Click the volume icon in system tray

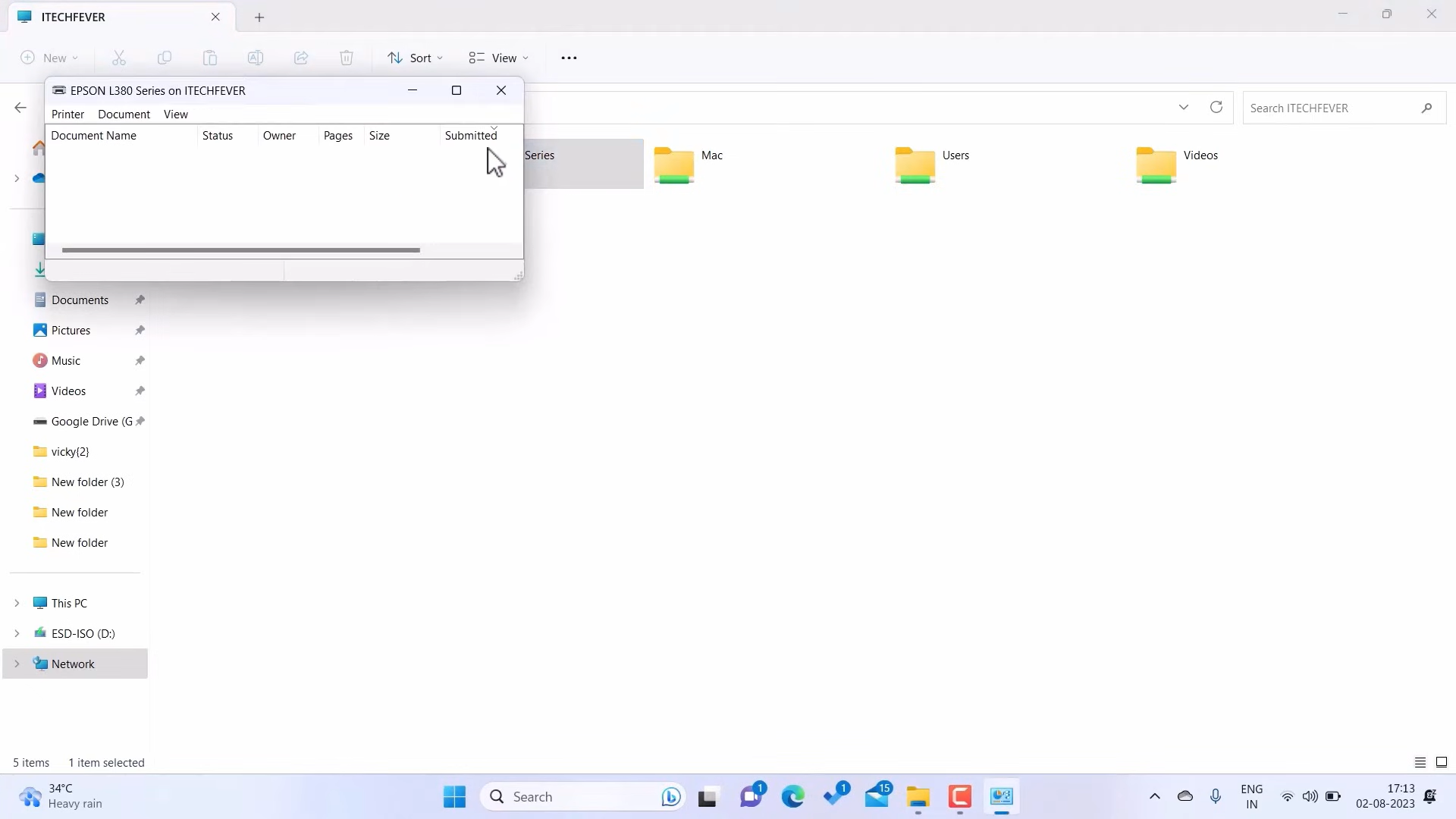[x=1310, y=796]
